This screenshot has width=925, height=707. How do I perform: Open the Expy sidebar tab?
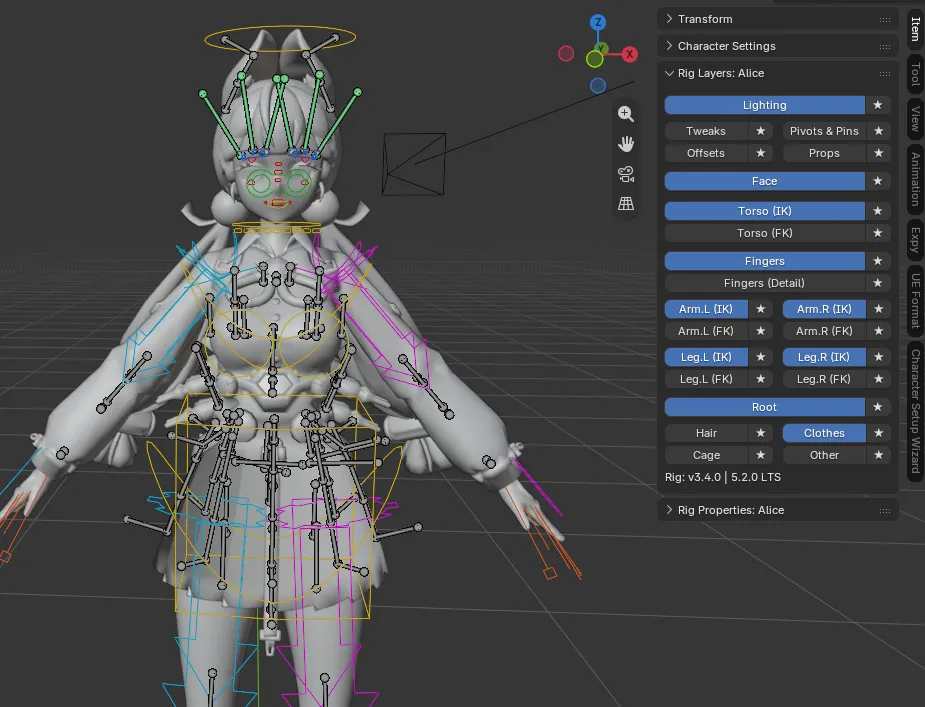(916, 240)
